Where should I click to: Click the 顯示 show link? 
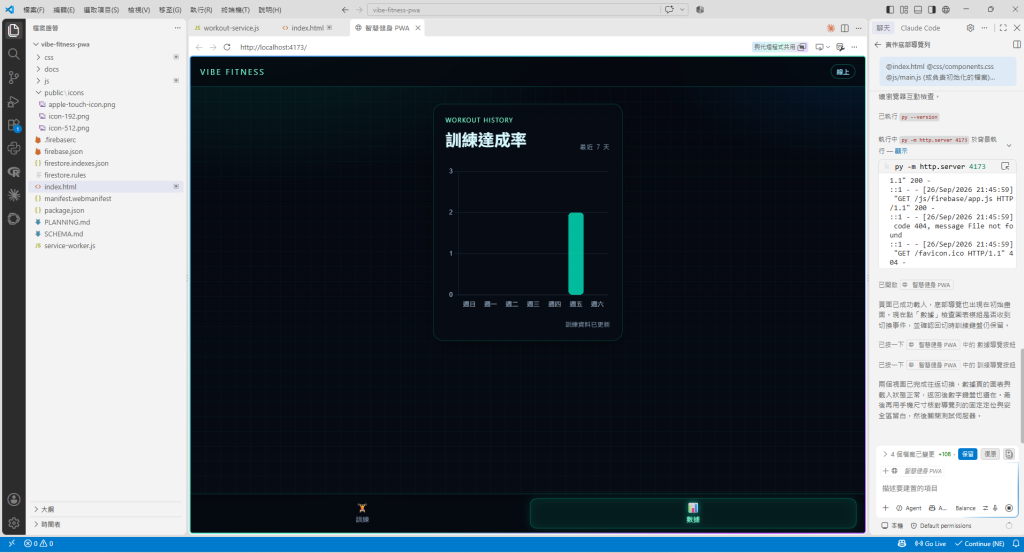click(901, 151)
